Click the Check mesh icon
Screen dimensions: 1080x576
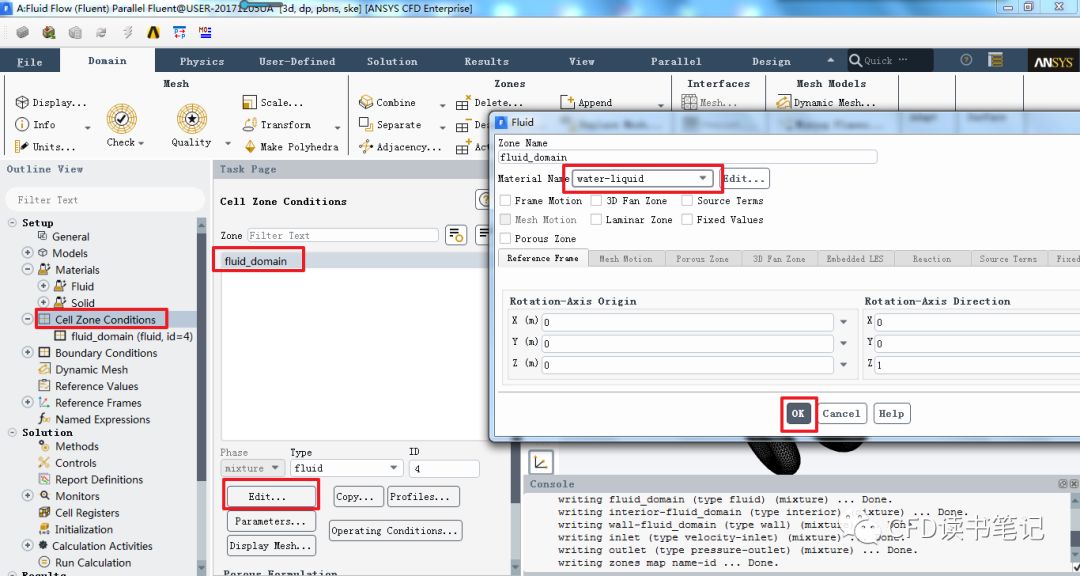click(x=122, y=119)
